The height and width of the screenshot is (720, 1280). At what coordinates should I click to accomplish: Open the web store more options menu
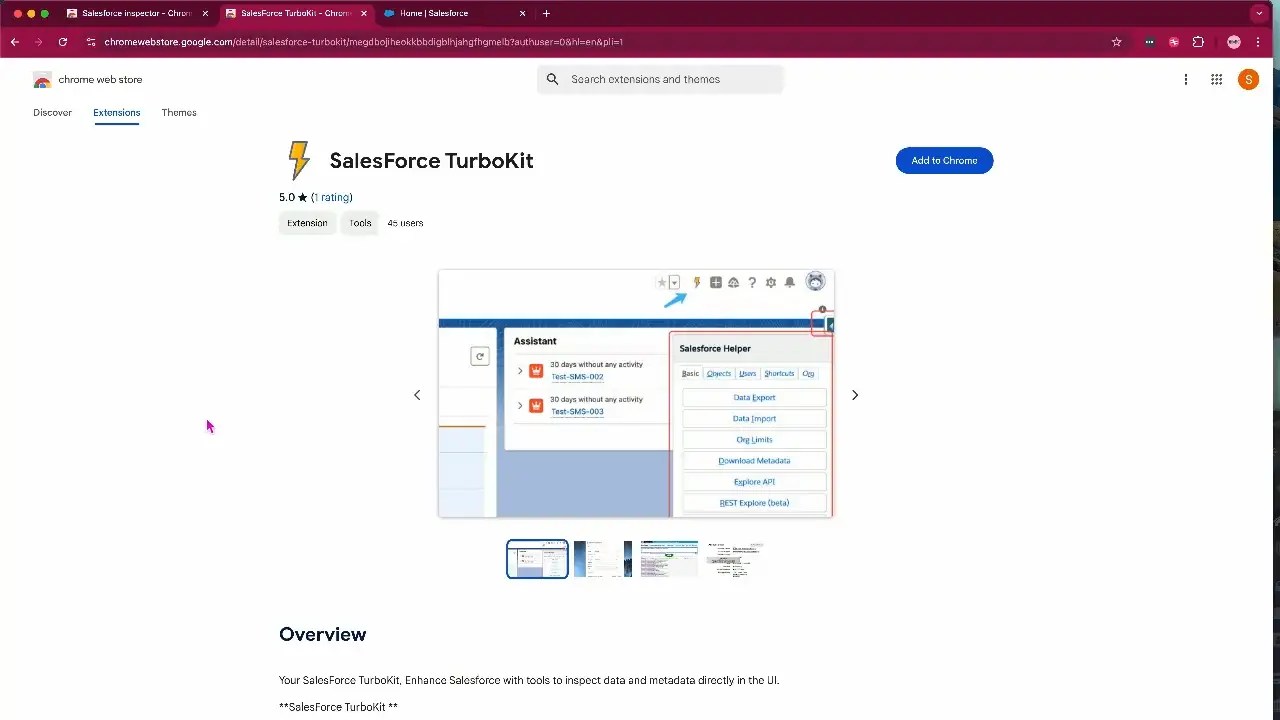(x=1186, y=80)
